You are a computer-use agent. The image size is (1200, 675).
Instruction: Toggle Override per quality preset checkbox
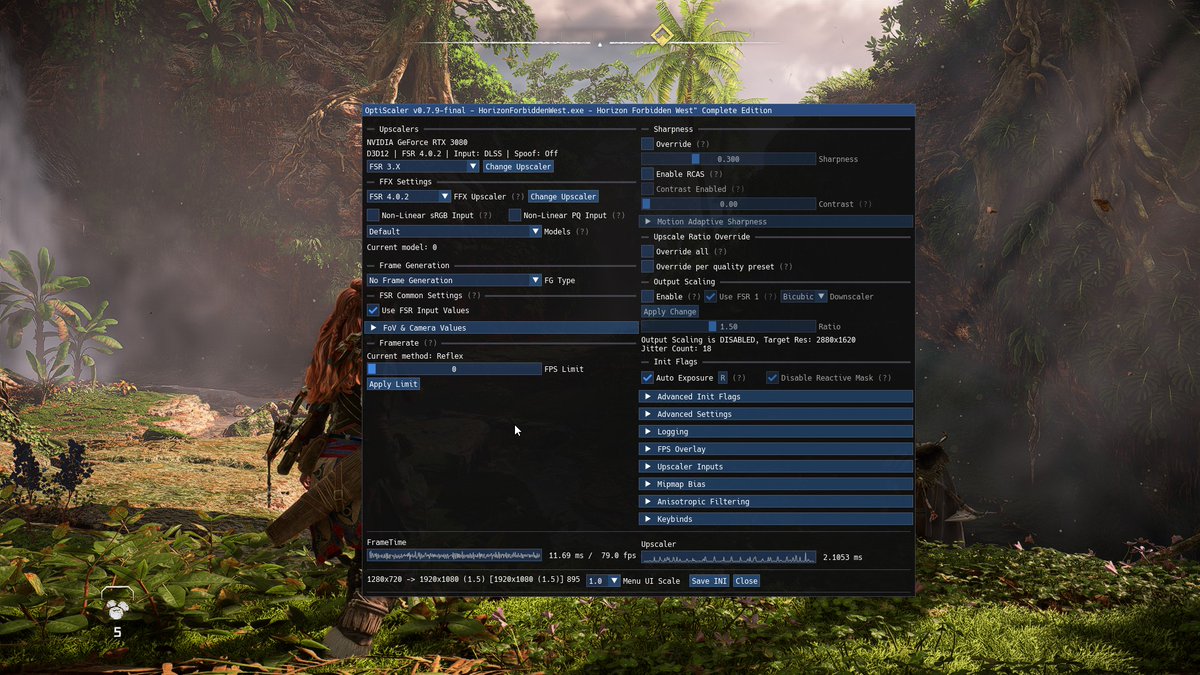click(x=647, y=266)
